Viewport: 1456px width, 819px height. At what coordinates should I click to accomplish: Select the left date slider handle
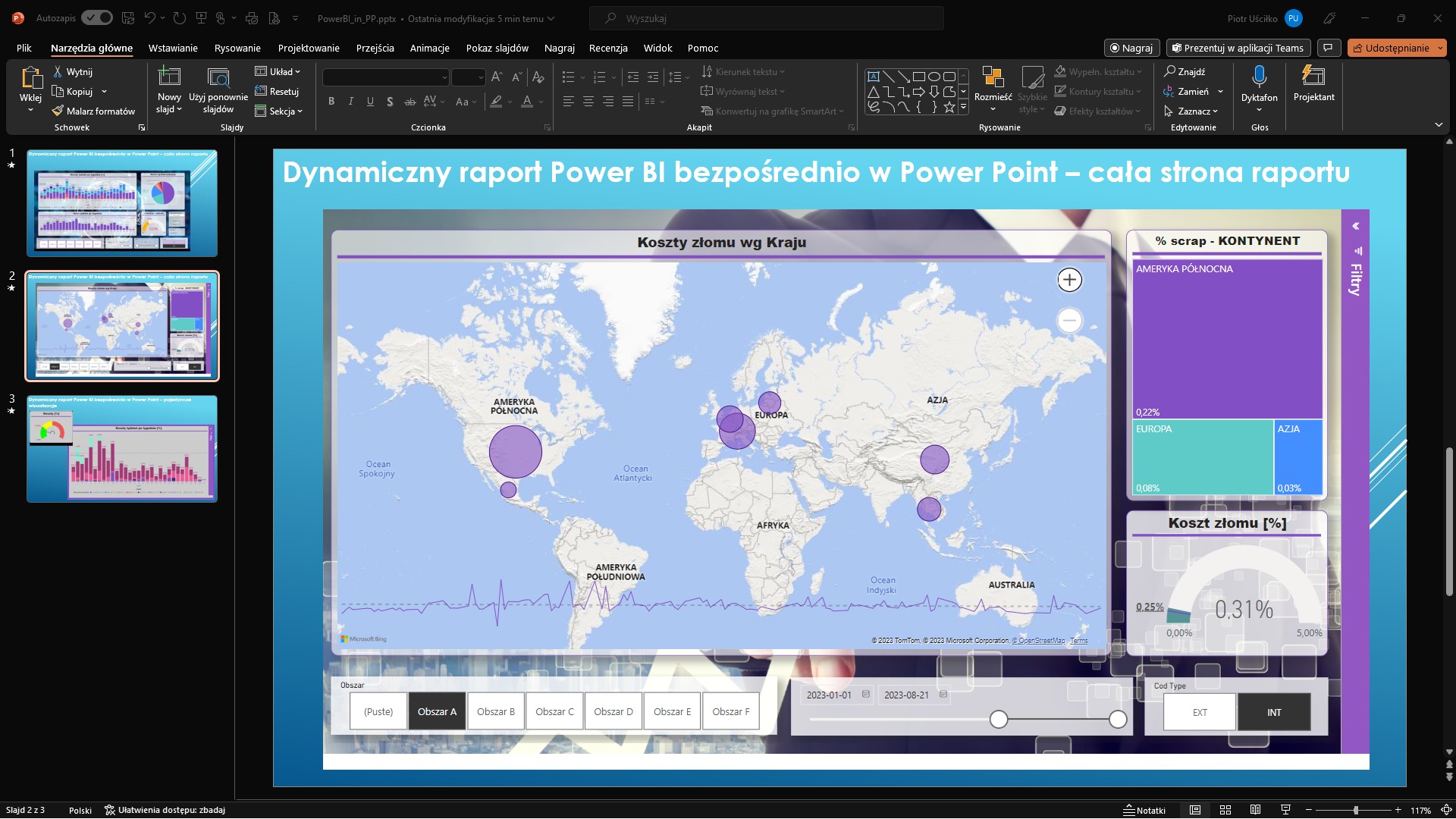[999, 719]
